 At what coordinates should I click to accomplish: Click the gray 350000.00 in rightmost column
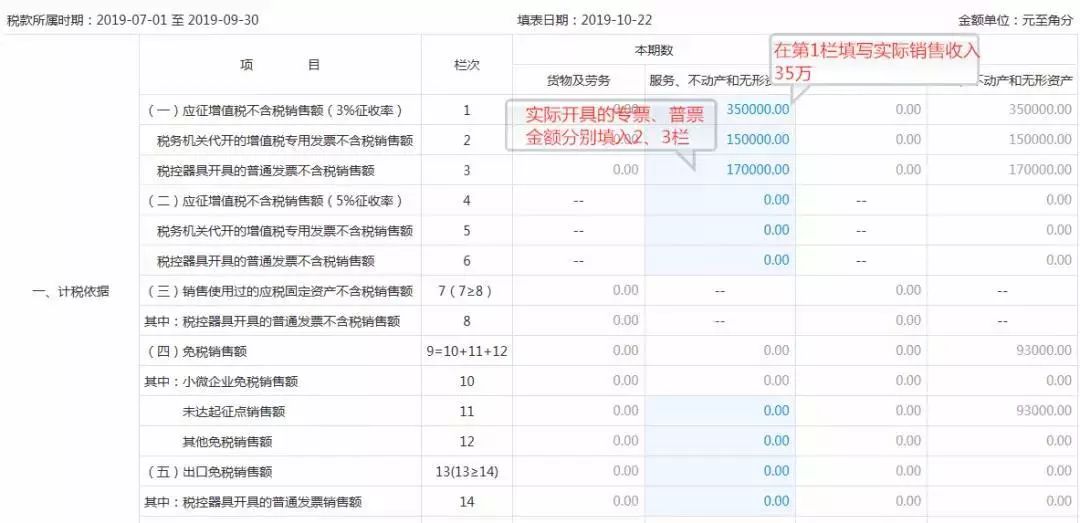(1040, 110)
